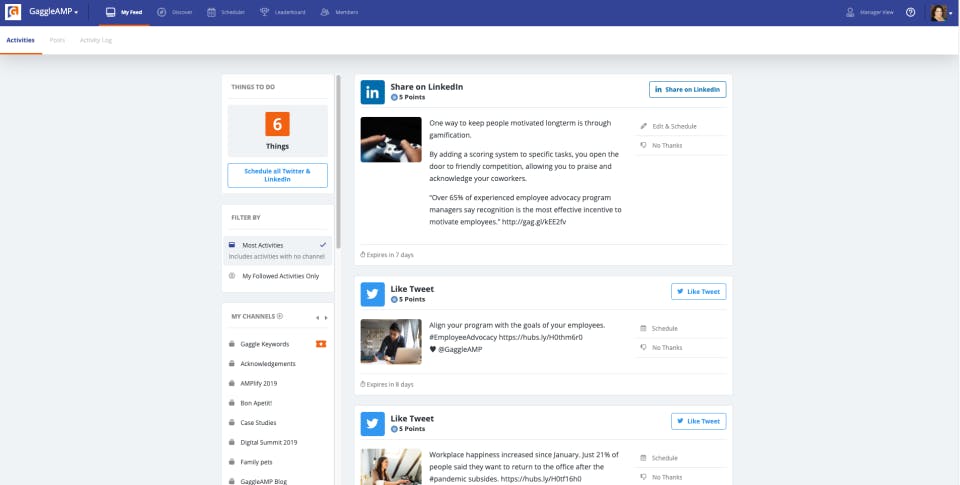Image resolution: width=960 pixels, height=485 pixels.
Task: Click Schedule all Twitter & LinkedIn button
Action: (277, 175)
